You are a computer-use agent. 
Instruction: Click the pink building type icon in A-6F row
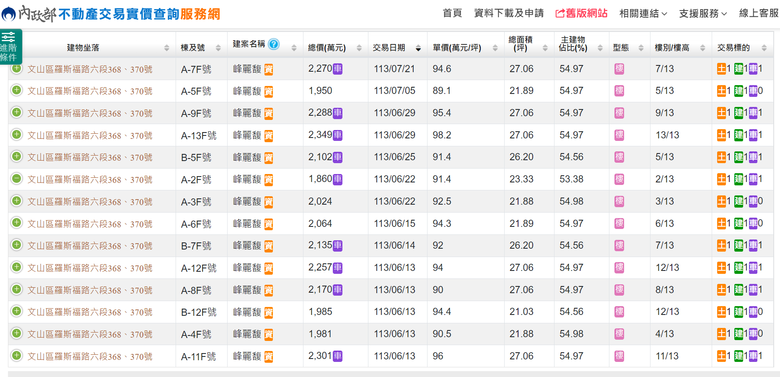(619, 224)
